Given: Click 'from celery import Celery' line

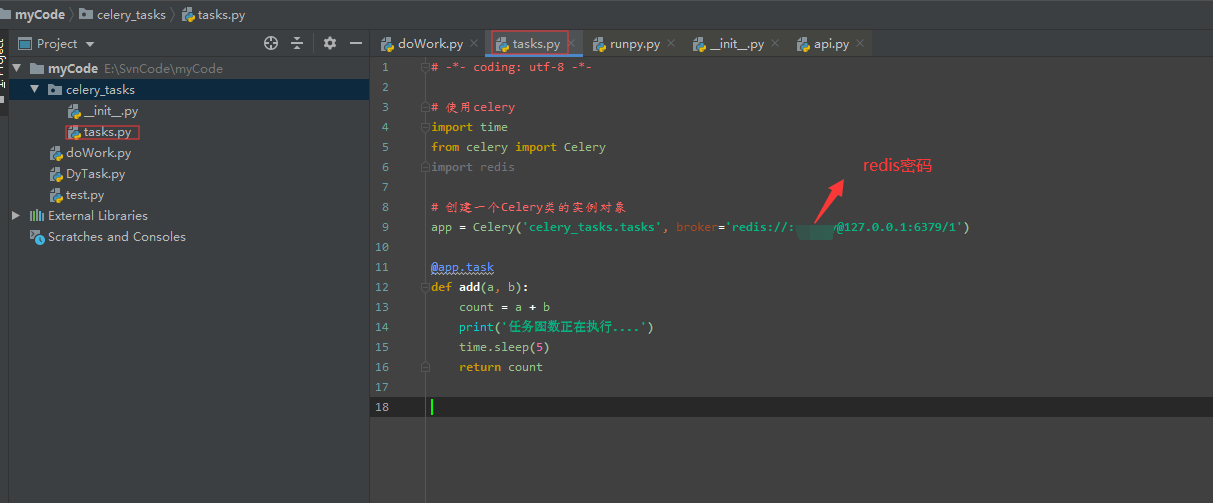Looking at the screenshot, I should (518, 147).
